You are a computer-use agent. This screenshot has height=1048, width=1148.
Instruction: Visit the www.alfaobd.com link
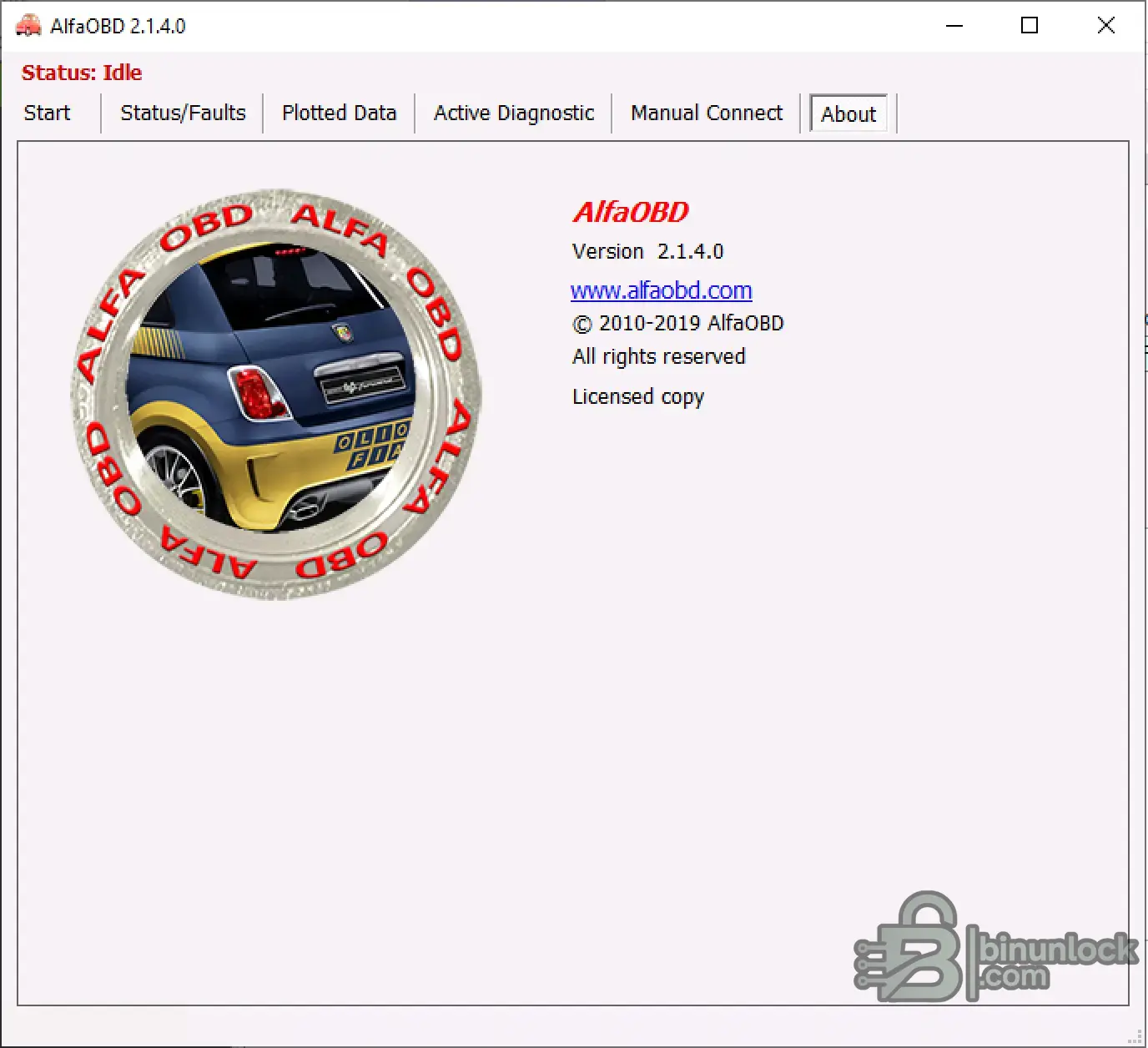pyautogui.click(x=662, y=290)
